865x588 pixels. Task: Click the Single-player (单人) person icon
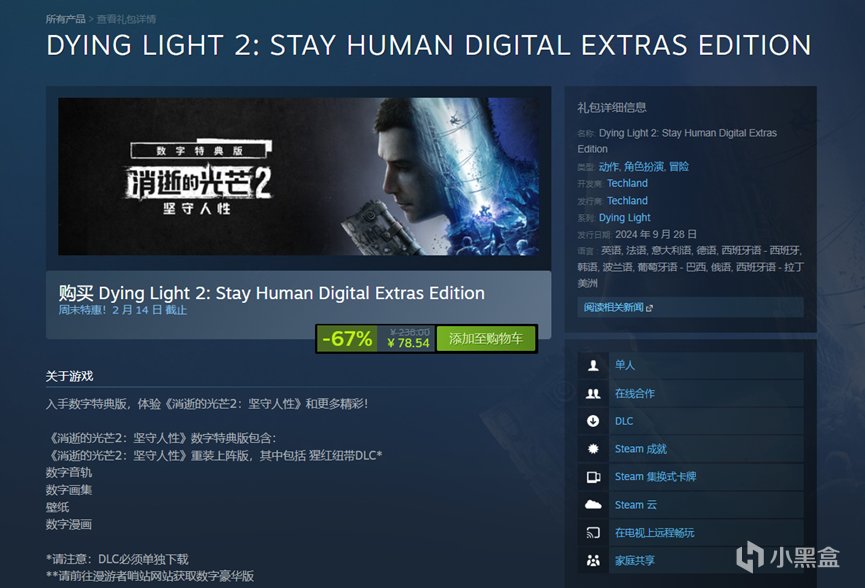593,365
